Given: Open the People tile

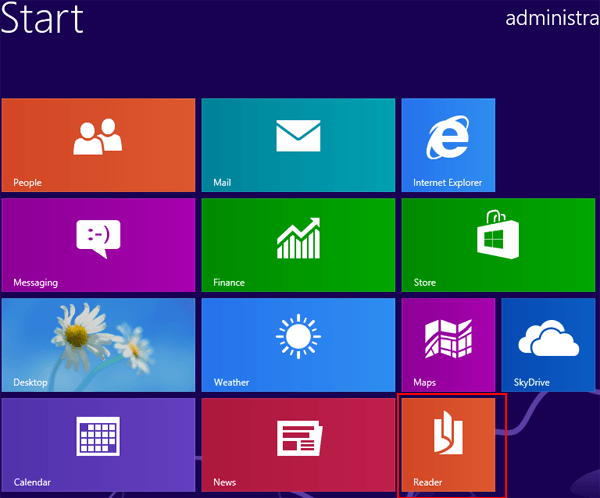Looking at the screenshot, I should click(98, 145).
